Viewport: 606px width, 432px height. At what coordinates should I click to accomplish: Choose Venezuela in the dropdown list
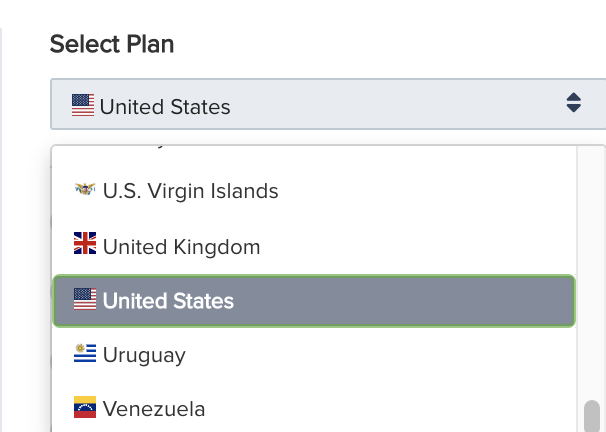pyautogui.click(x=154, y=409)
